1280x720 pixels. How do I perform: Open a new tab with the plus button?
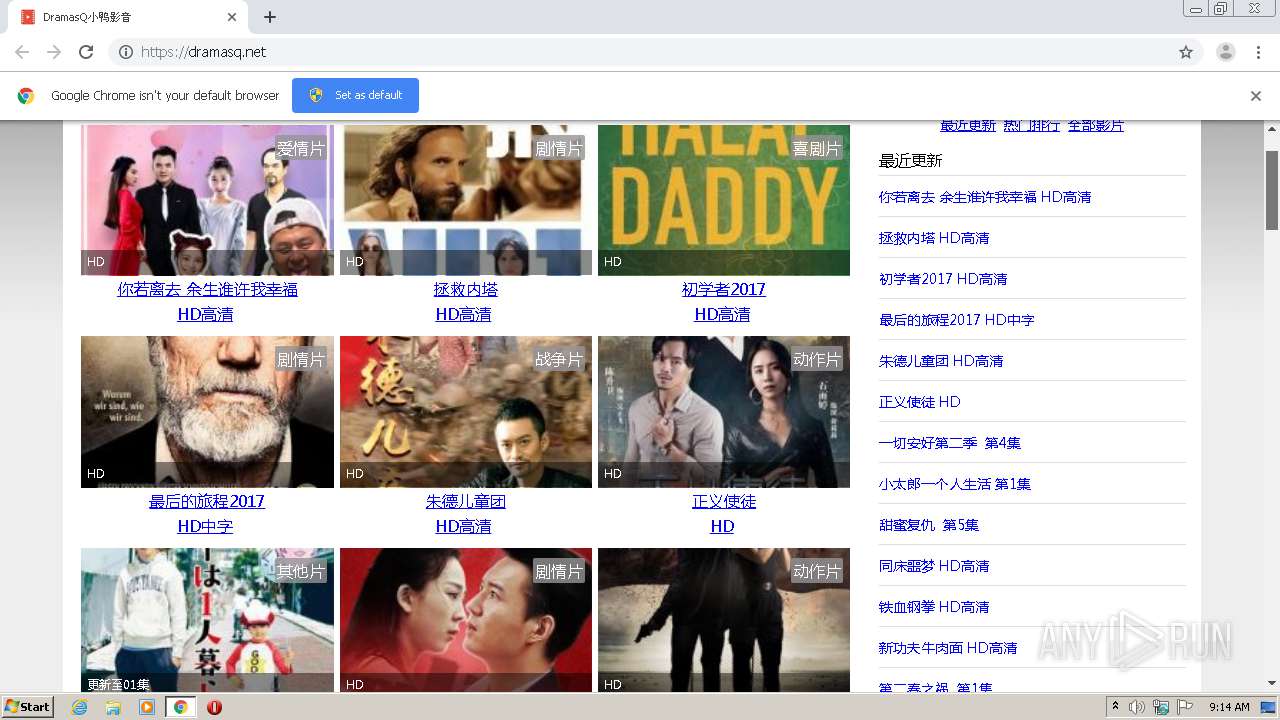(x=270, y=17)
